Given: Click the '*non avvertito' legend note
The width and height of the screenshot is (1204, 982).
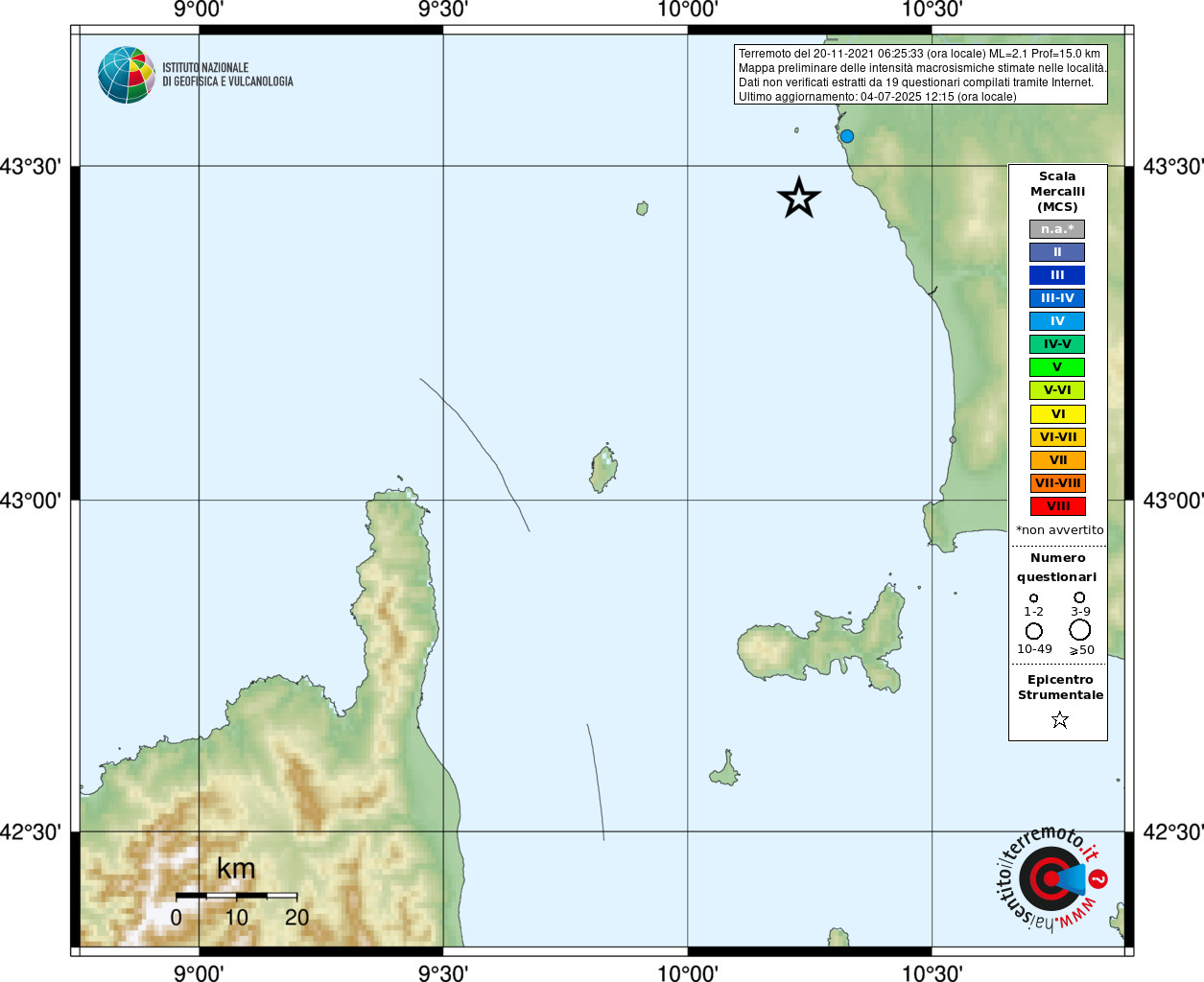Looking at the screenshot, I should point(1059,530).
